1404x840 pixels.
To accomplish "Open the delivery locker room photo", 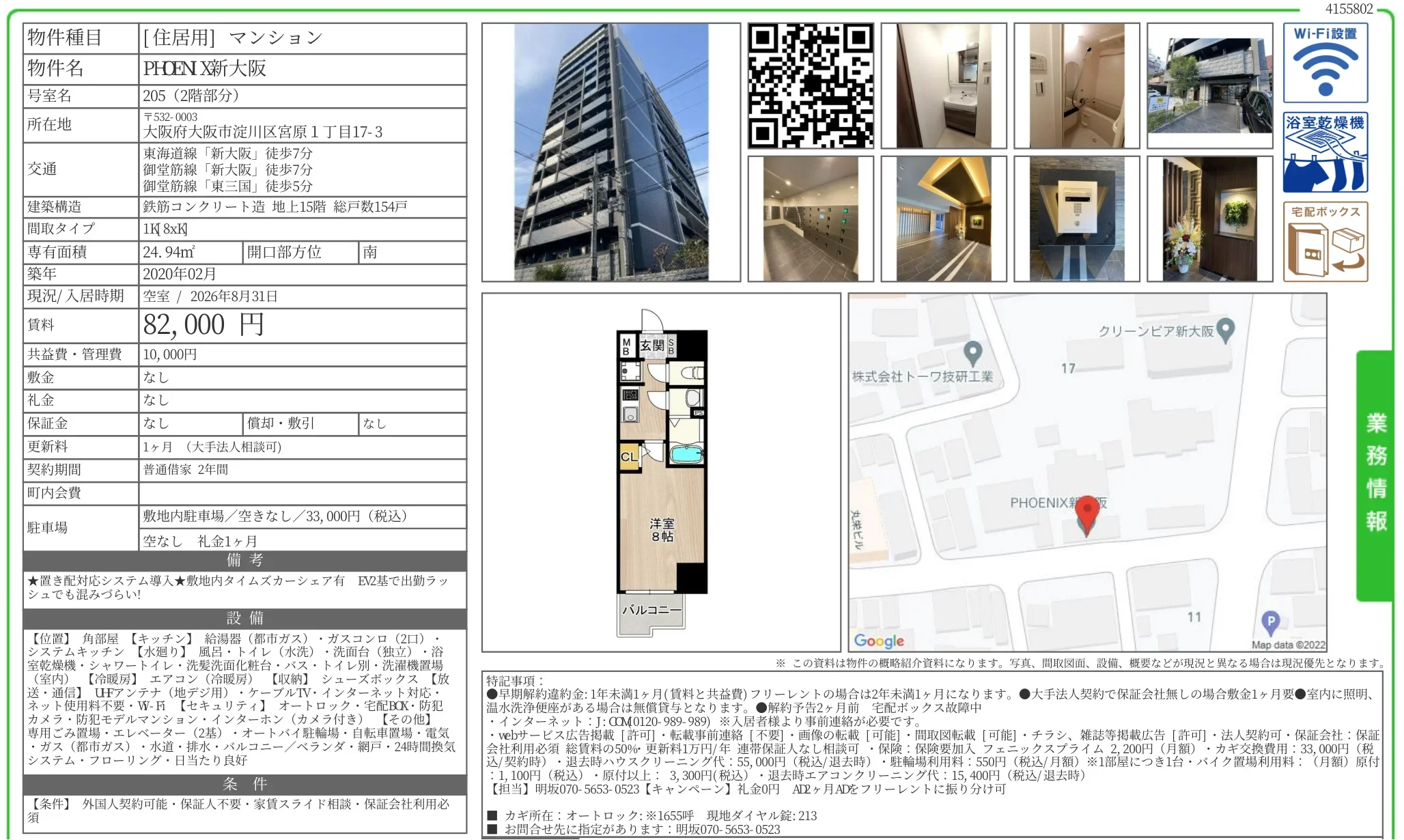I will coord(811,219).
